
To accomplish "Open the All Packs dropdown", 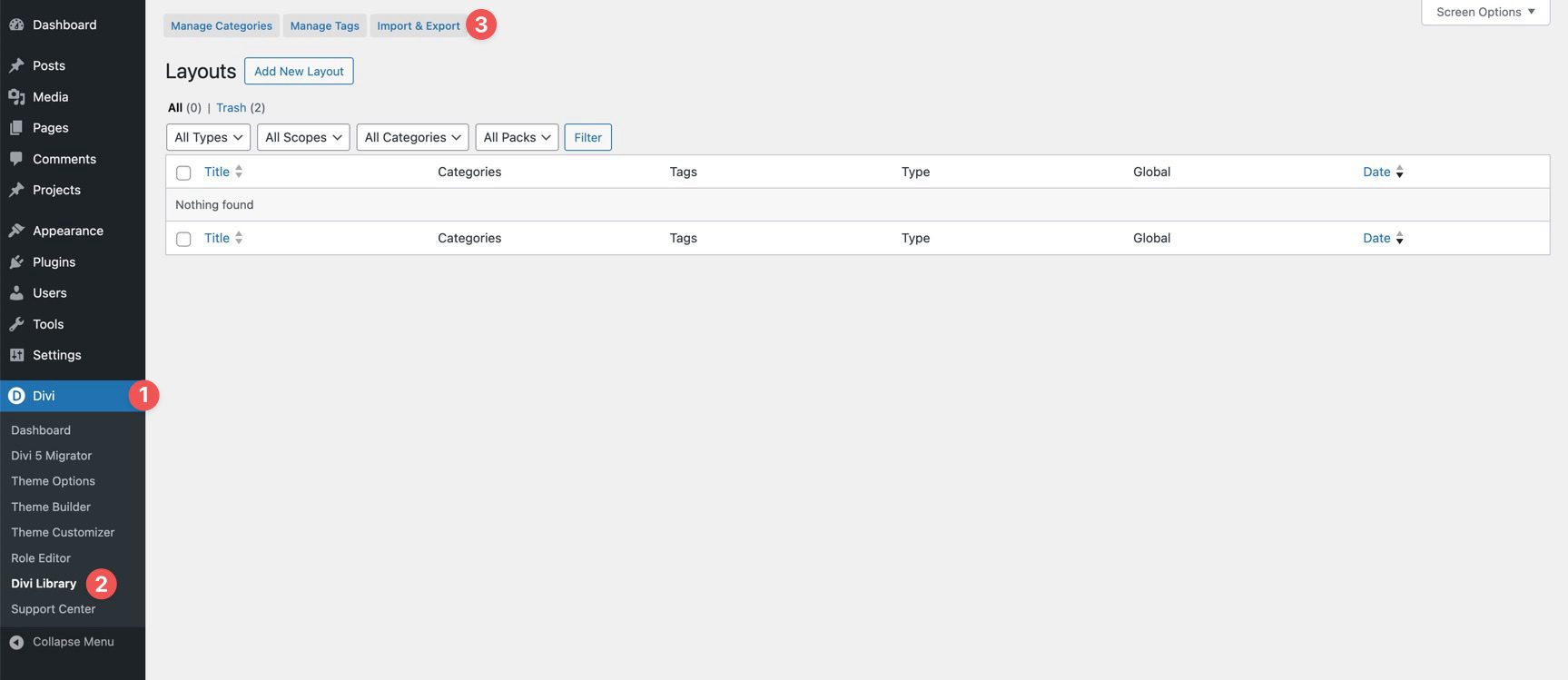I will (517, 137).
